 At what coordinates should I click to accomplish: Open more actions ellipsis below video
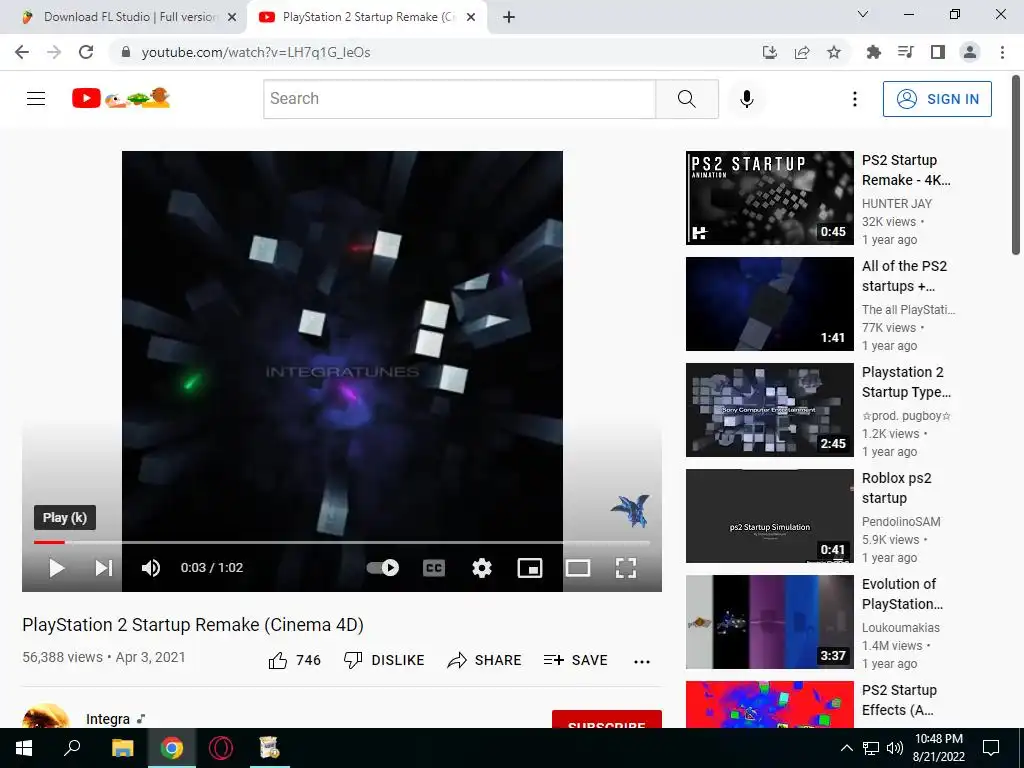642,662
